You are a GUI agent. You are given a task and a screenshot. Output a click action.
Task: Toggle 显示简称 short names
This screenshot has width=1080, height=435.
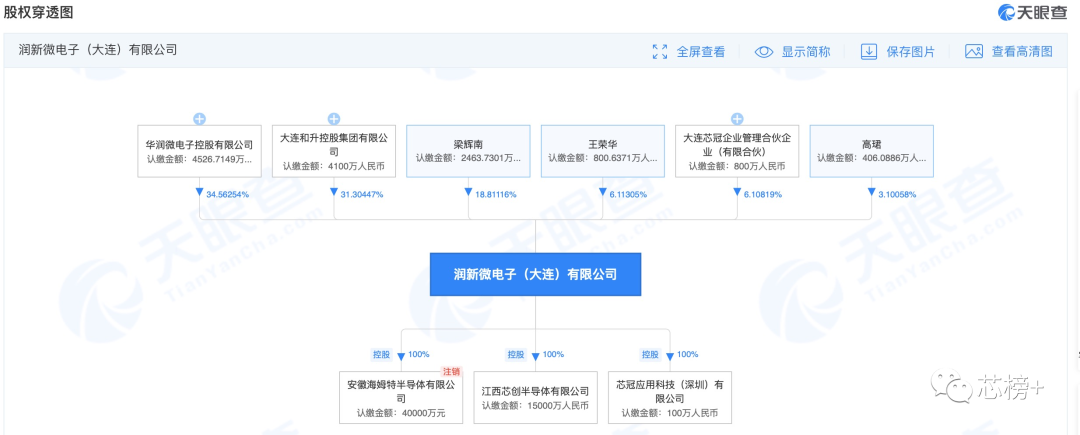coord(805,52)
